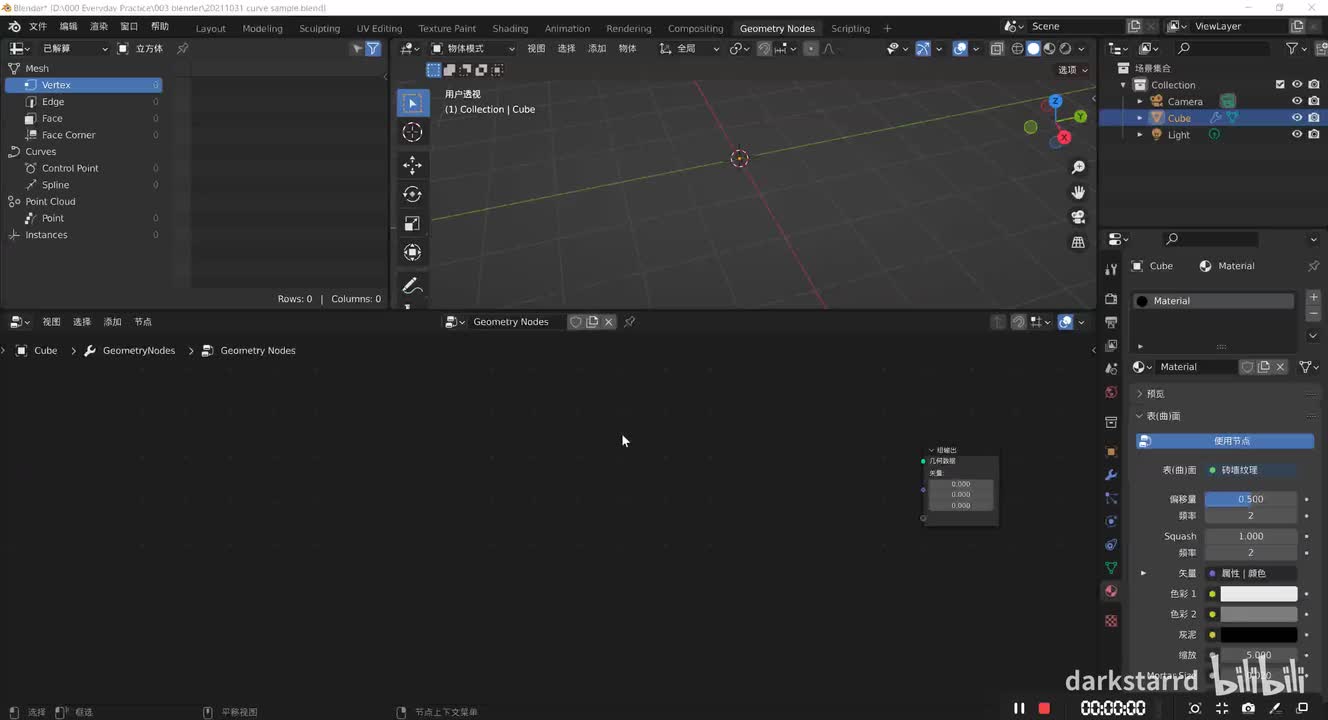Screen dimensions: 1328x720
Task: Click the pin icon in properties header
Action: click(x=1313, y=266)
